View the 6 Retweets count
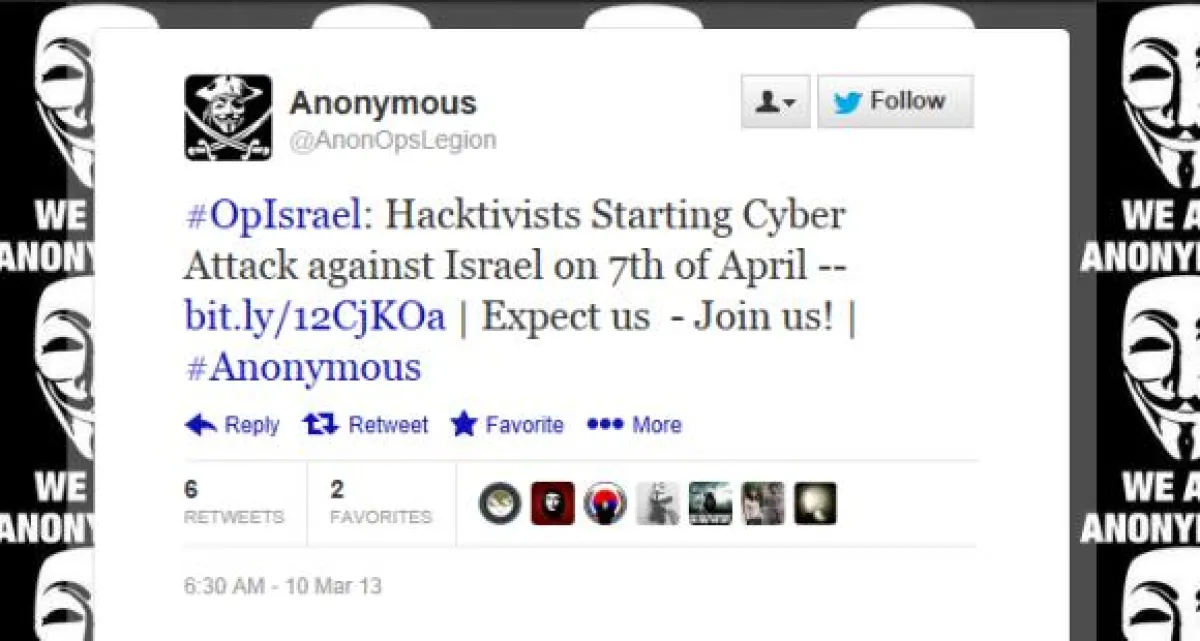 pyautogui.click(x=234, y=503)
